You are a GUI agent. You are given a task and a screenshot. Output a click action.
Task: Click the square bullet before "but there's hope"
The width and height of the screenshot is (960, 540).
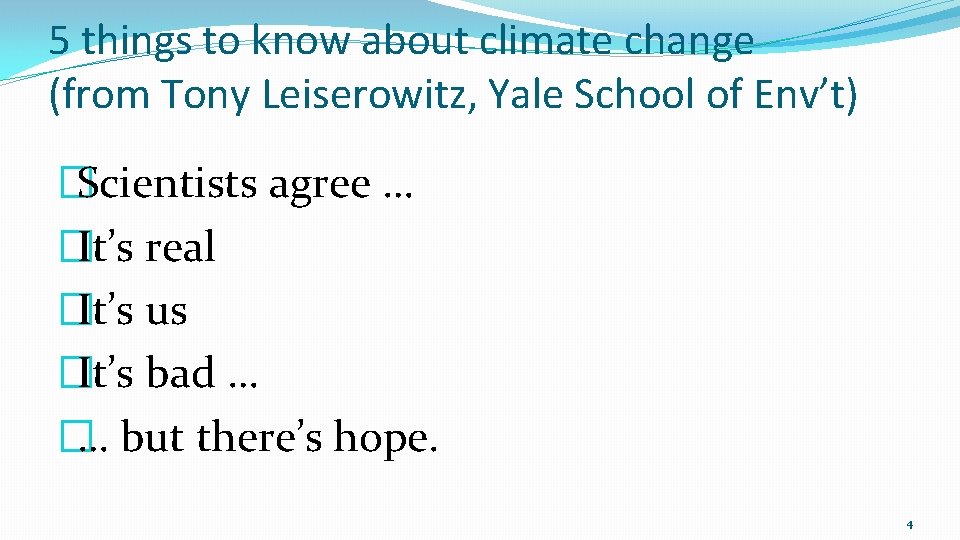pyautogui.click(x=76, y=436)
